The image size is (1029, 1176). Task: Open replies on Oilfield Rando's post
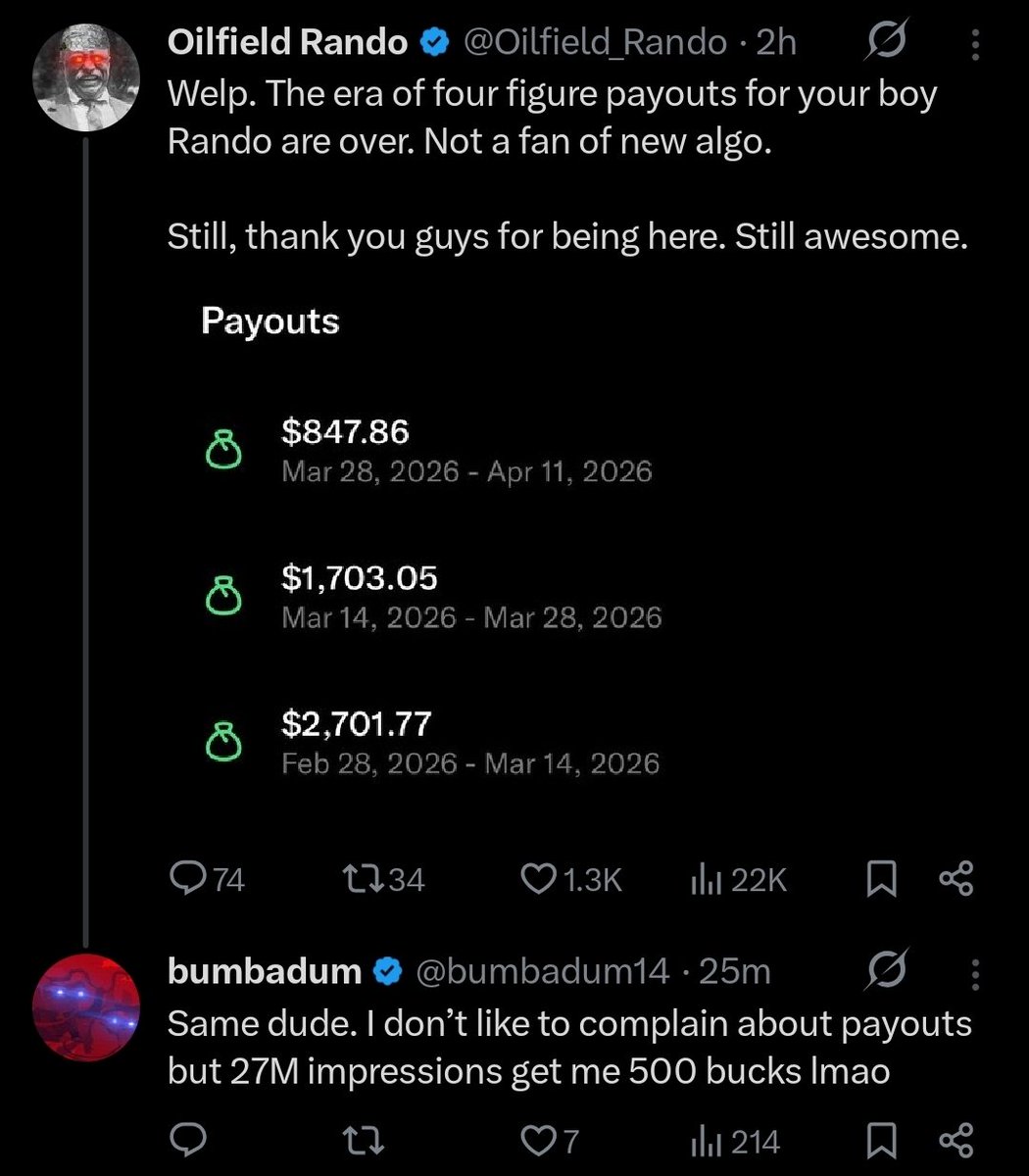pos(188,879)
